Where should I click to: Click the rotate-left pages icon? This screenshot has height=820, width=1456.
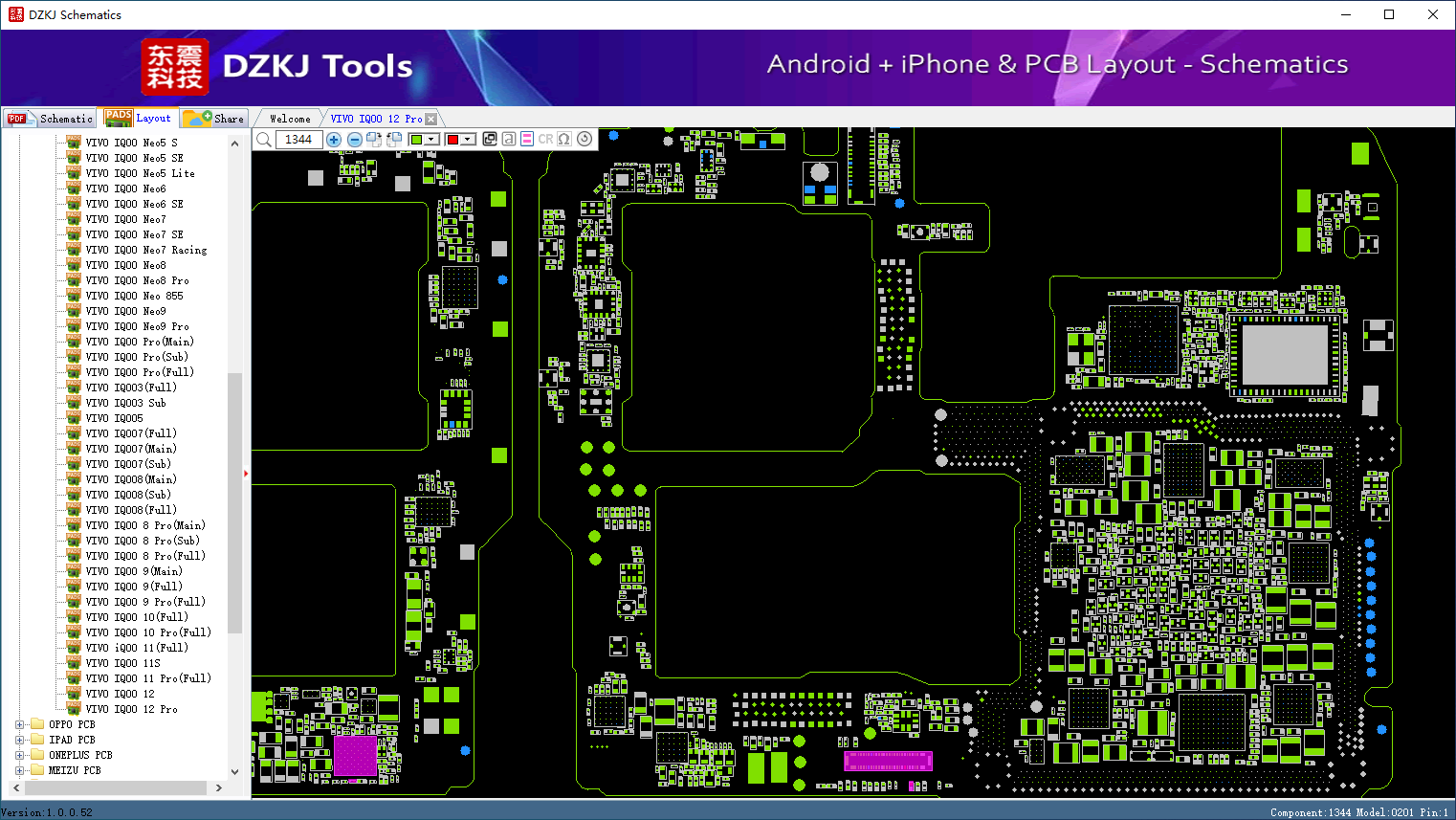[x=394, y=140]
